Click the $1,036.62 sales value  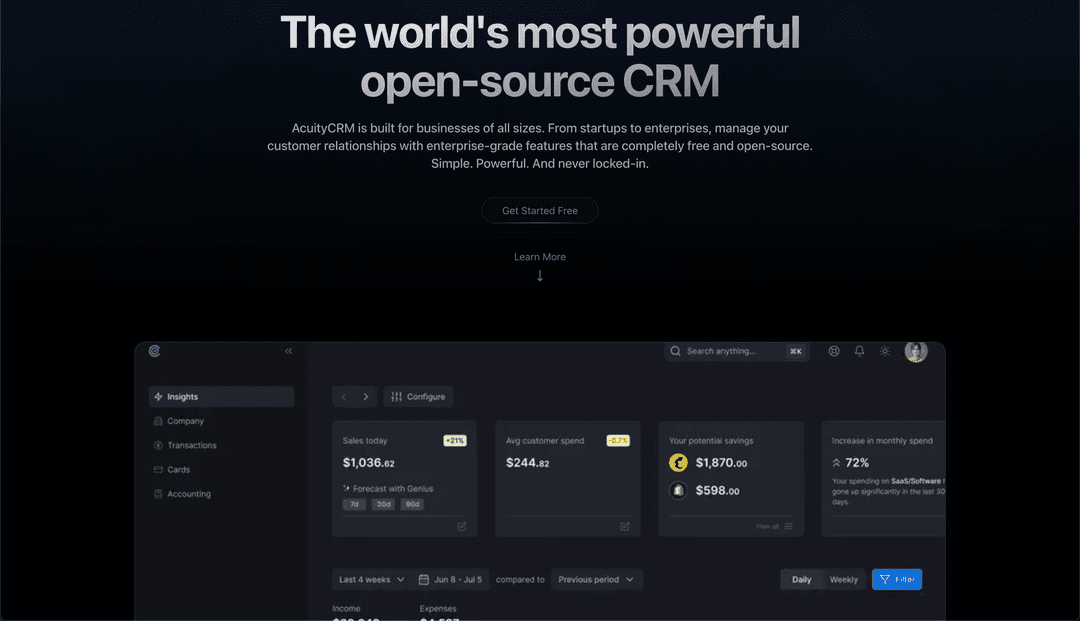tap(368, 463)
